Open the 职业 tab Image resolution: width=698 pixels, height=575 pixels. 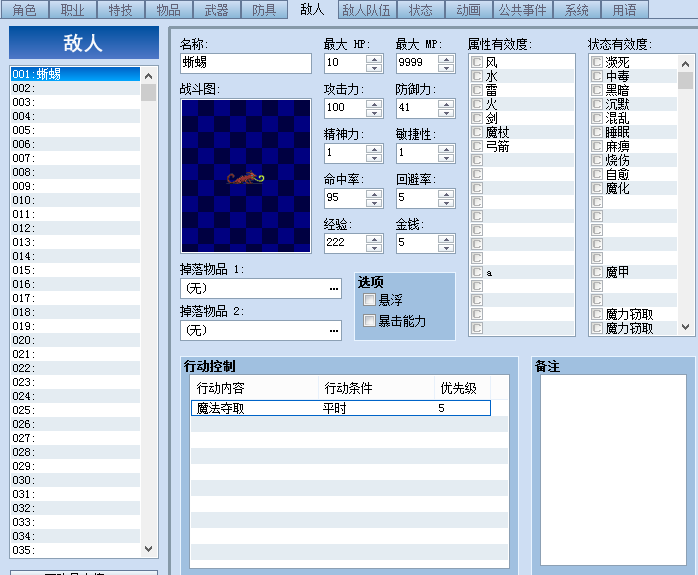(x=72, y=10)
